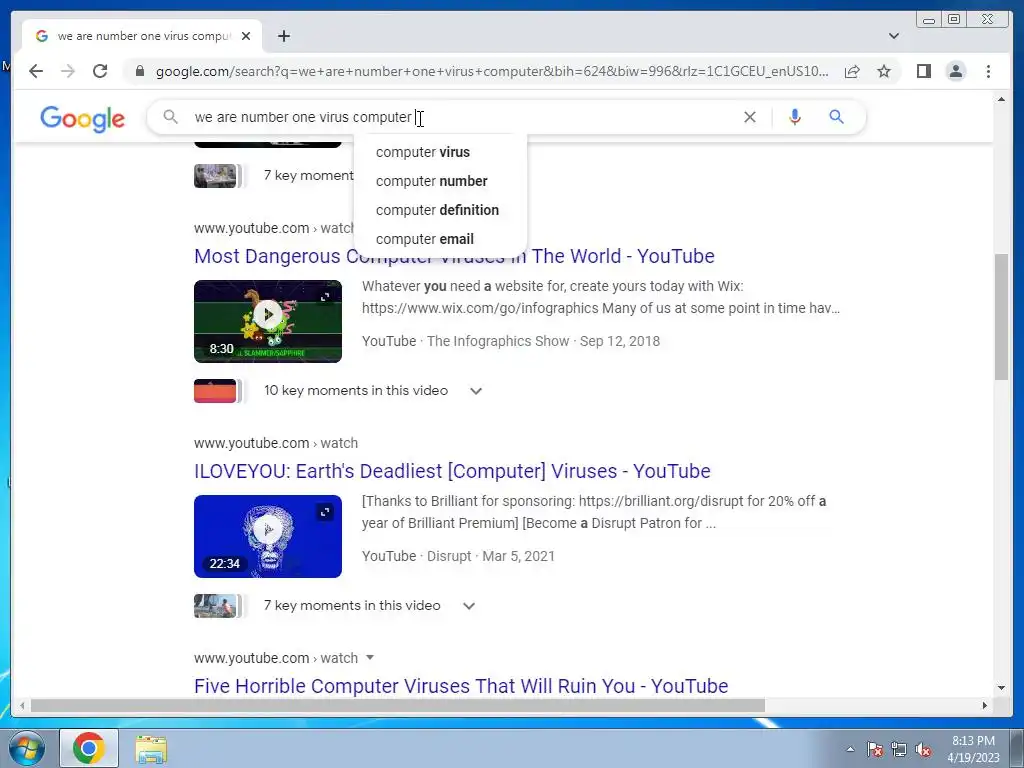Viewport: 1024px width, 768px height.
Task: Click the scroll down arrow
Action: [x=1001, y=688]
